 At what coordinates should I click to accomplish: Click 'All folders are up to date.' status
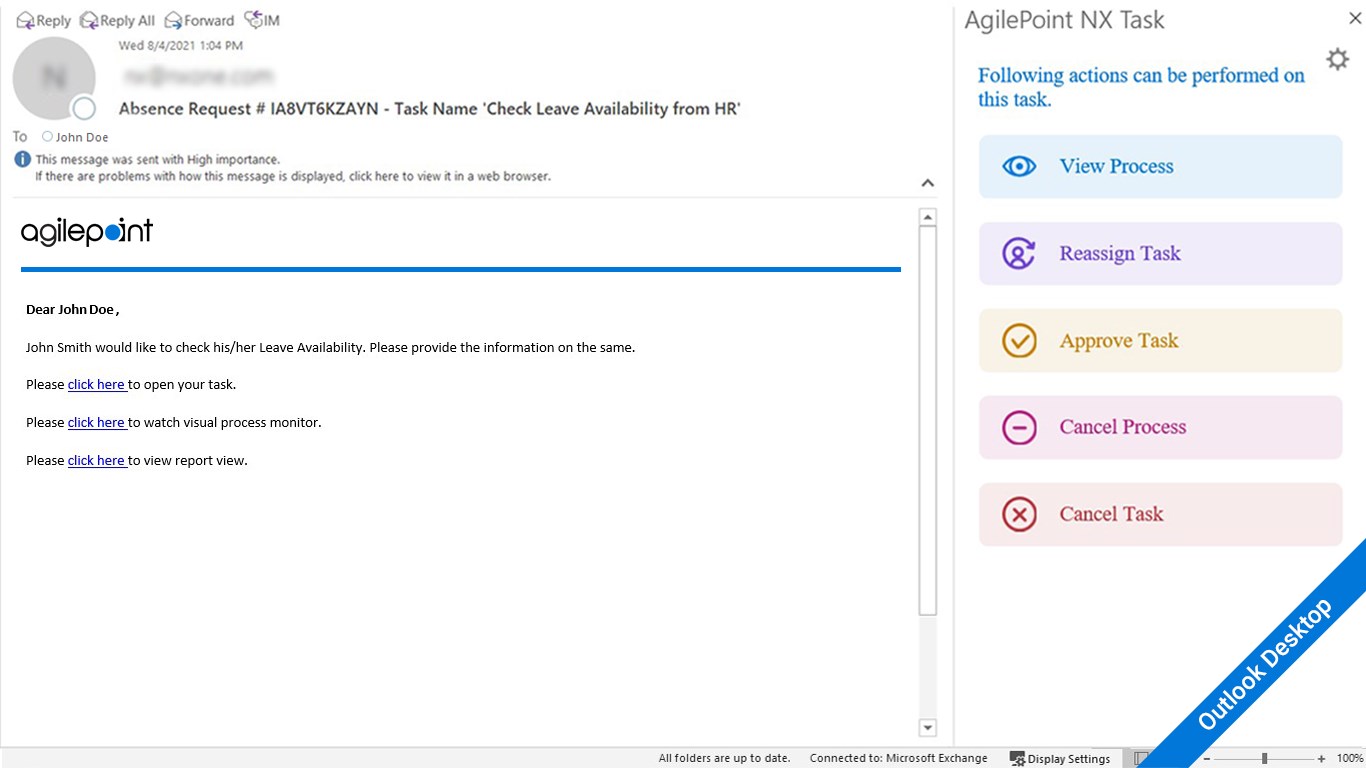[724, 758]
